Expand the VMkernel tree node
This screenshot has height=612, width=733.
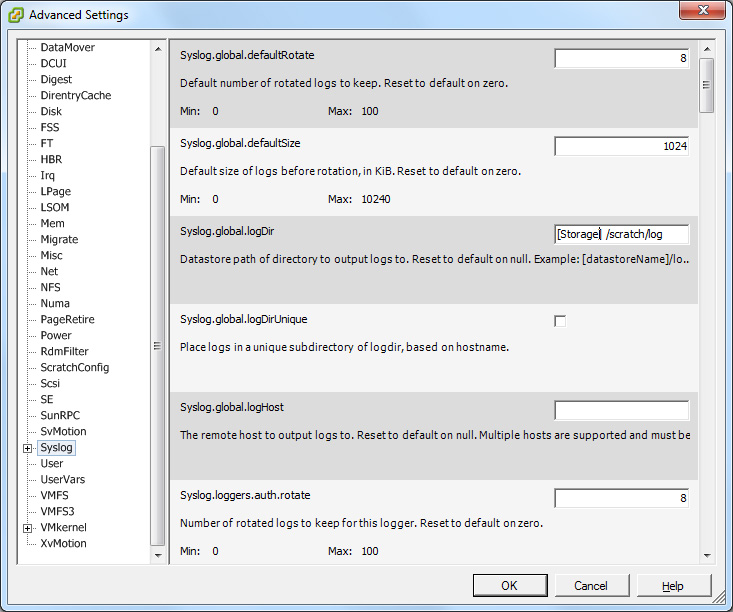(28, 528)
